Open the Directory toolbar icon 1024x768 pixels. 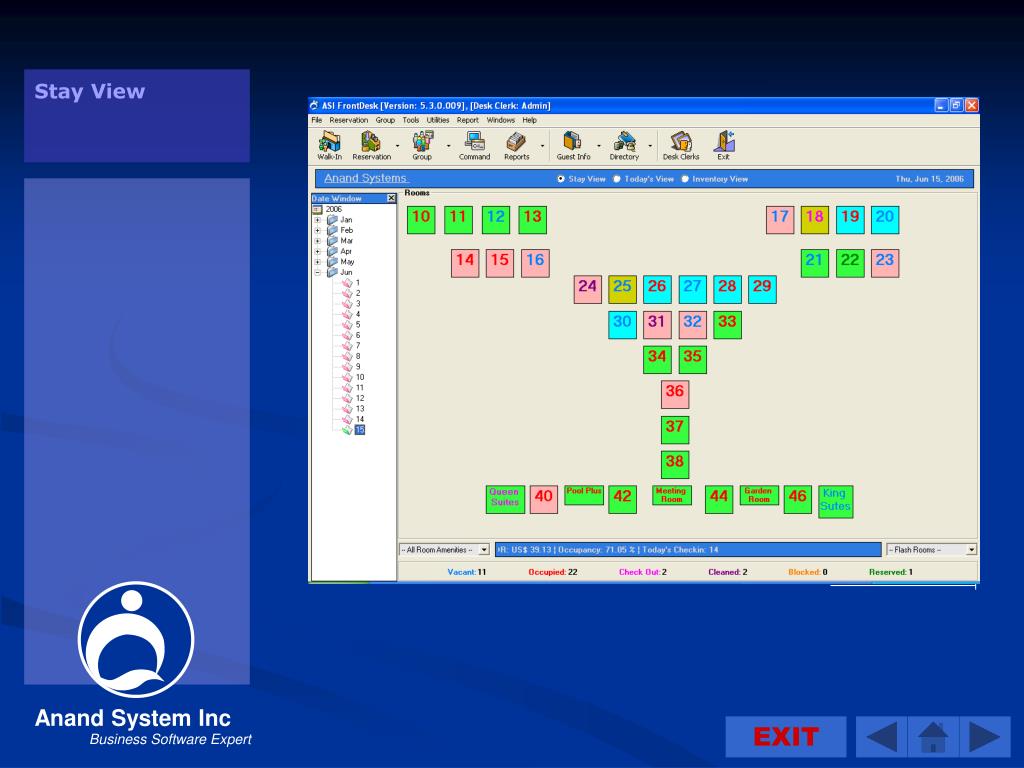point(624,145)
